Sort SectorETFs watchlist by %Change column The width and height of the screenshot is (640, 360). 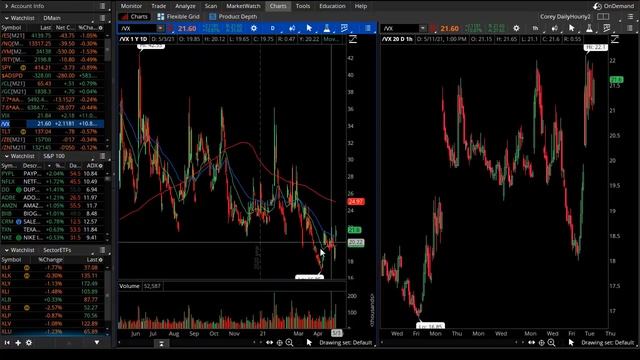[50, 260]
